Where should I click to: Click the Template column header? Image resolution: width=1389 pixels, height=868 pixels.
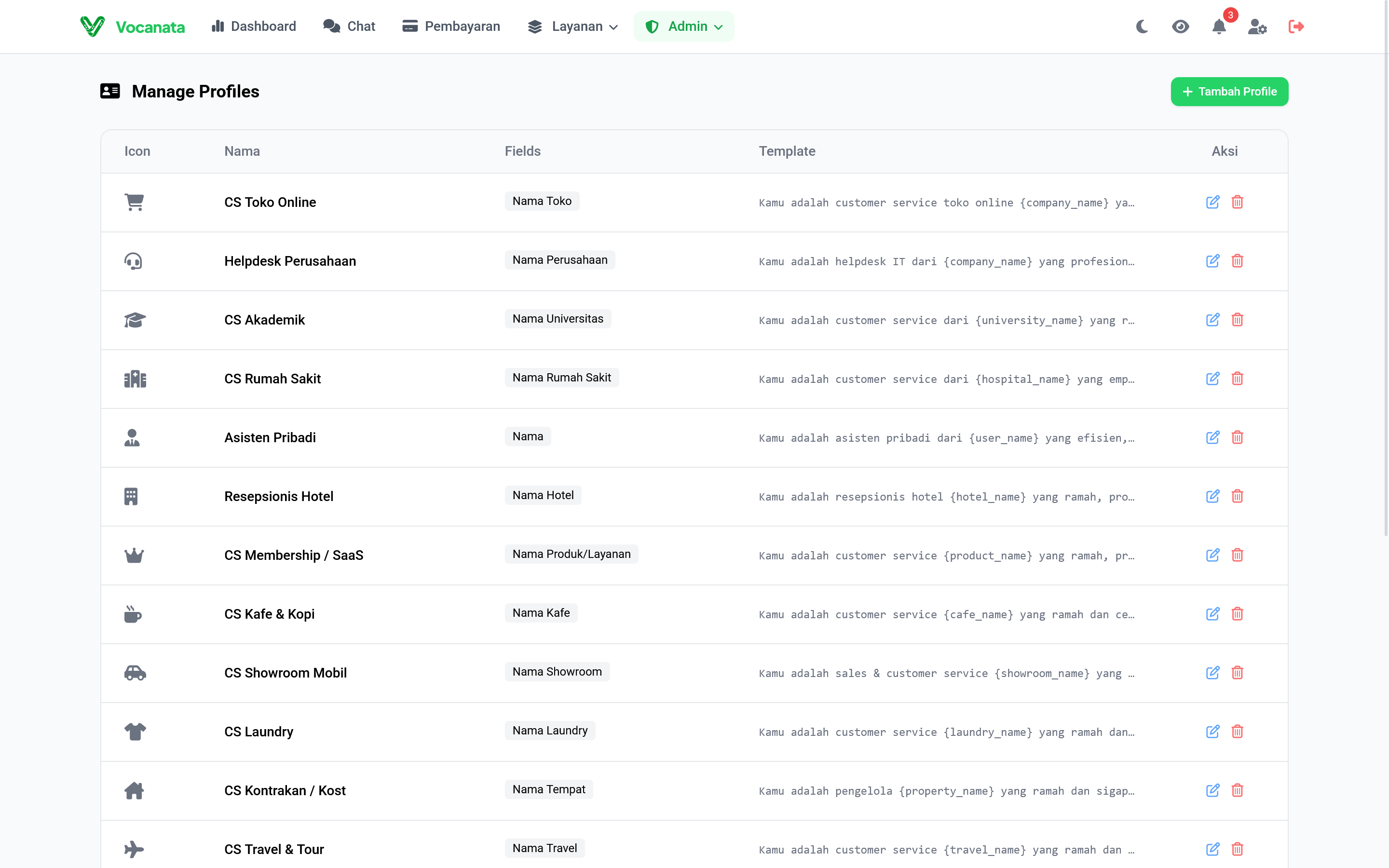click(x=787, y=151)
